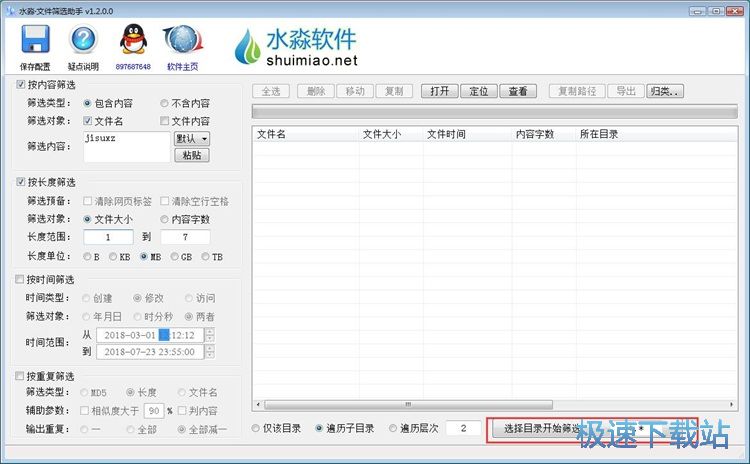
Task: Select the 包含内容 radio button
Action: pos(87,103)
